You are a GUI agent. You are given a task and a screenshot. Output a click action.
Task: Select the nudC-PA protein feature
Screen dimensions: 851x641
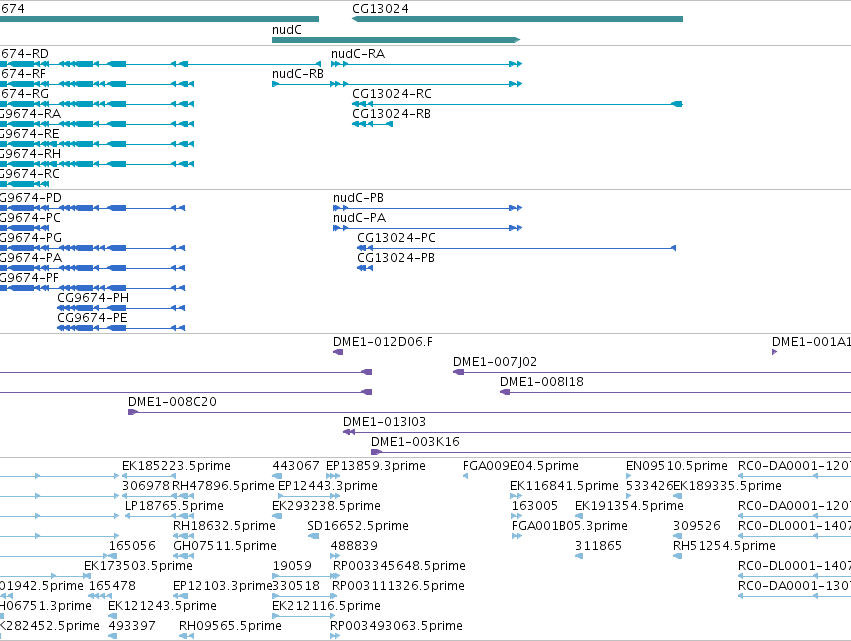click(x=427, y=228)
